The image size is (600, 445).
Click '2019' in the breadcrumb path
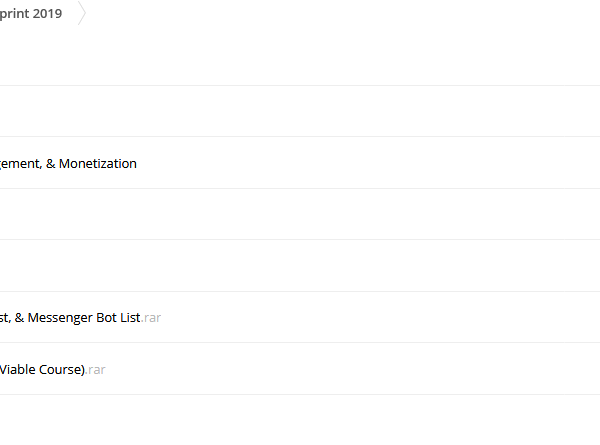(47, 13)
